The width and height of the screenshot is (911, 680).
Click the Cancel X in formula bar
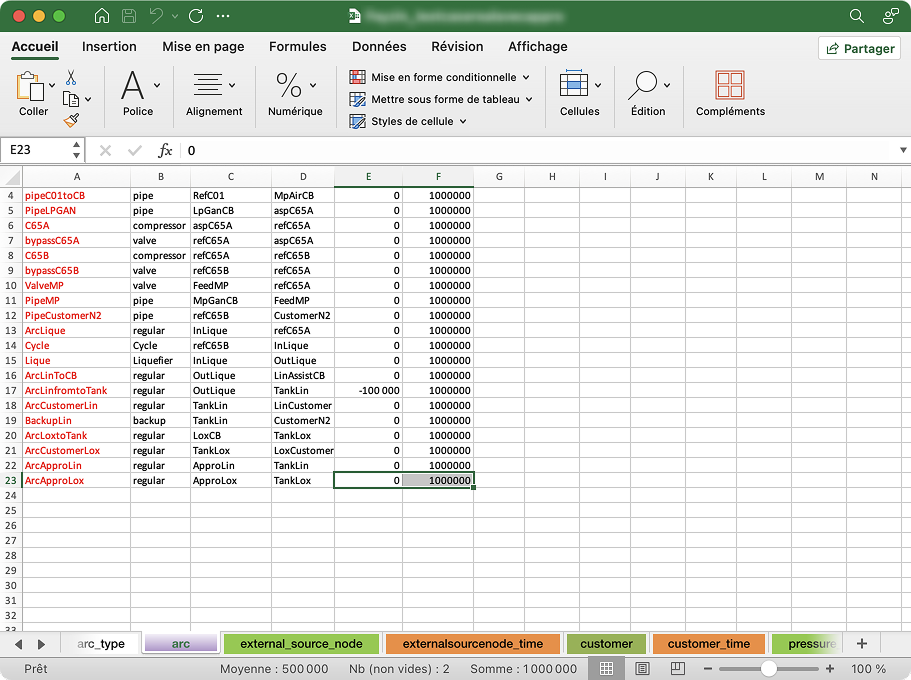(105, 151)
